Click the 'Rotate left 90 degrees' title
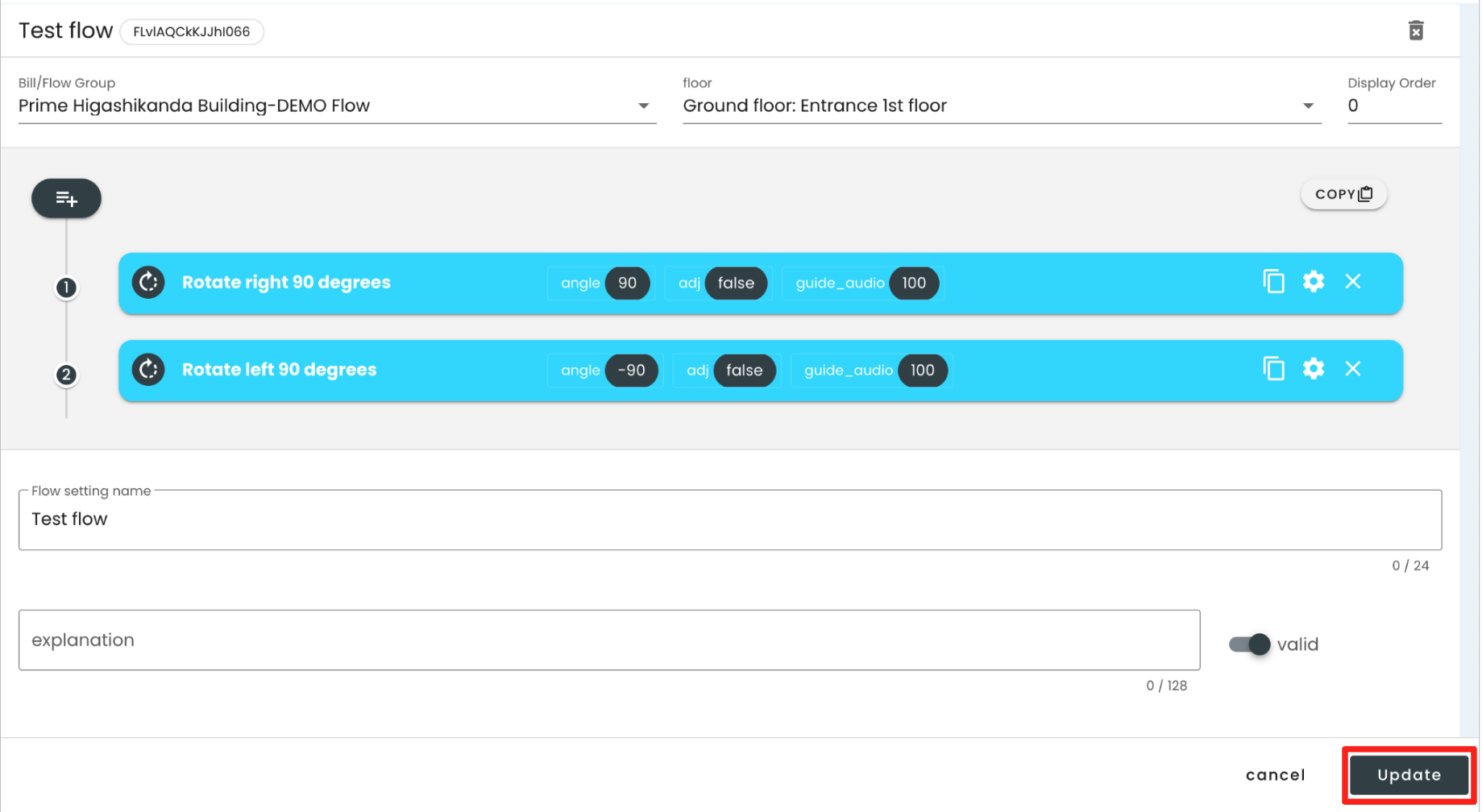Viewport: 1482px width, 812px height. coord(279,369)
